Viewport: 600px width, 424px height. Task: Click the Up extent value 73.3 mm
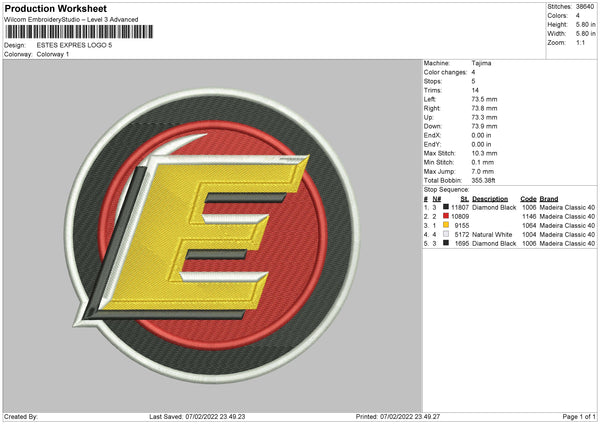pyautogui.click(x=484, y=117)
